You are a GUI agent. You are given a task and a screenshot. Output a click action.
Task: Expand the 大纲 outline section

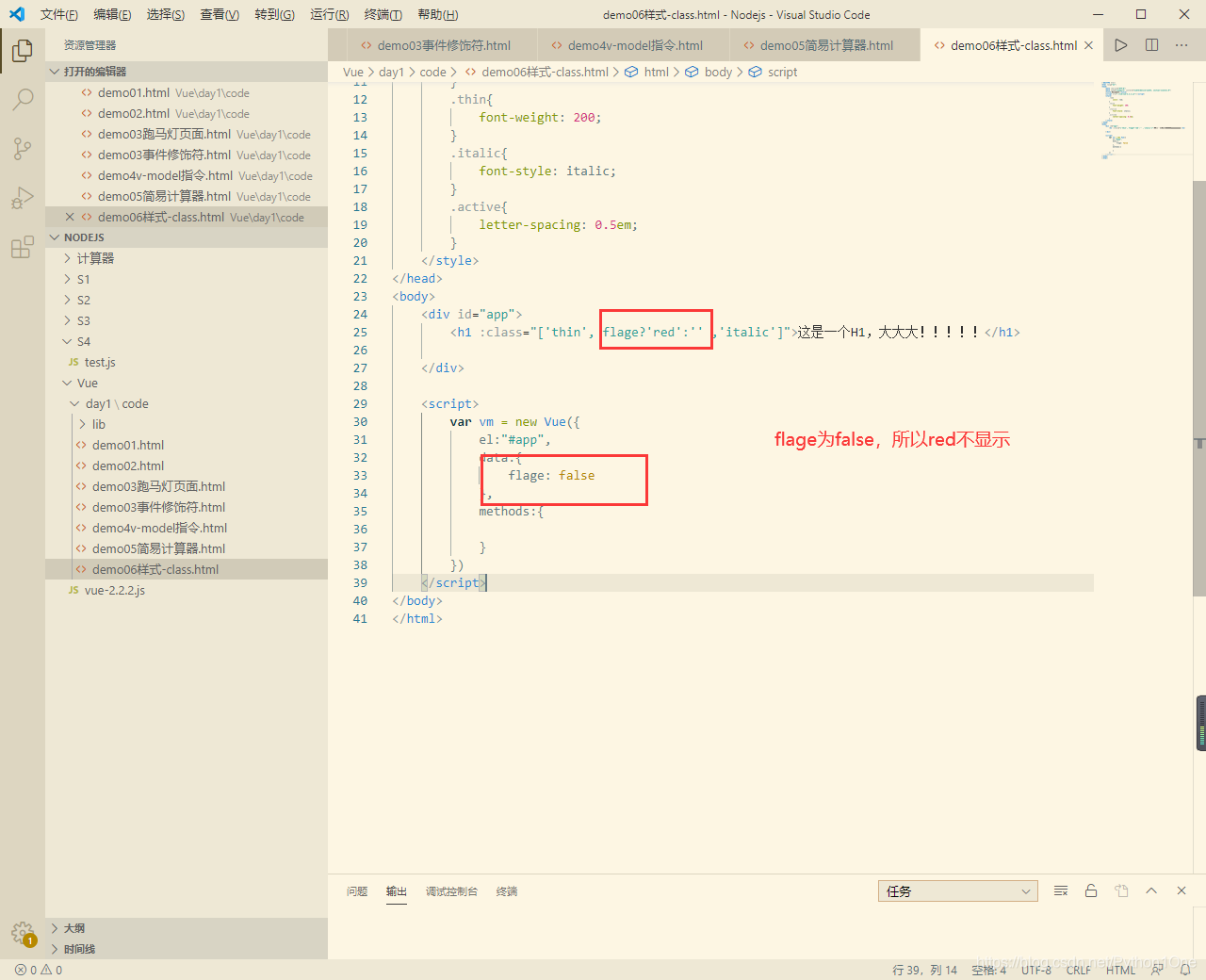(x=187, y=928)
